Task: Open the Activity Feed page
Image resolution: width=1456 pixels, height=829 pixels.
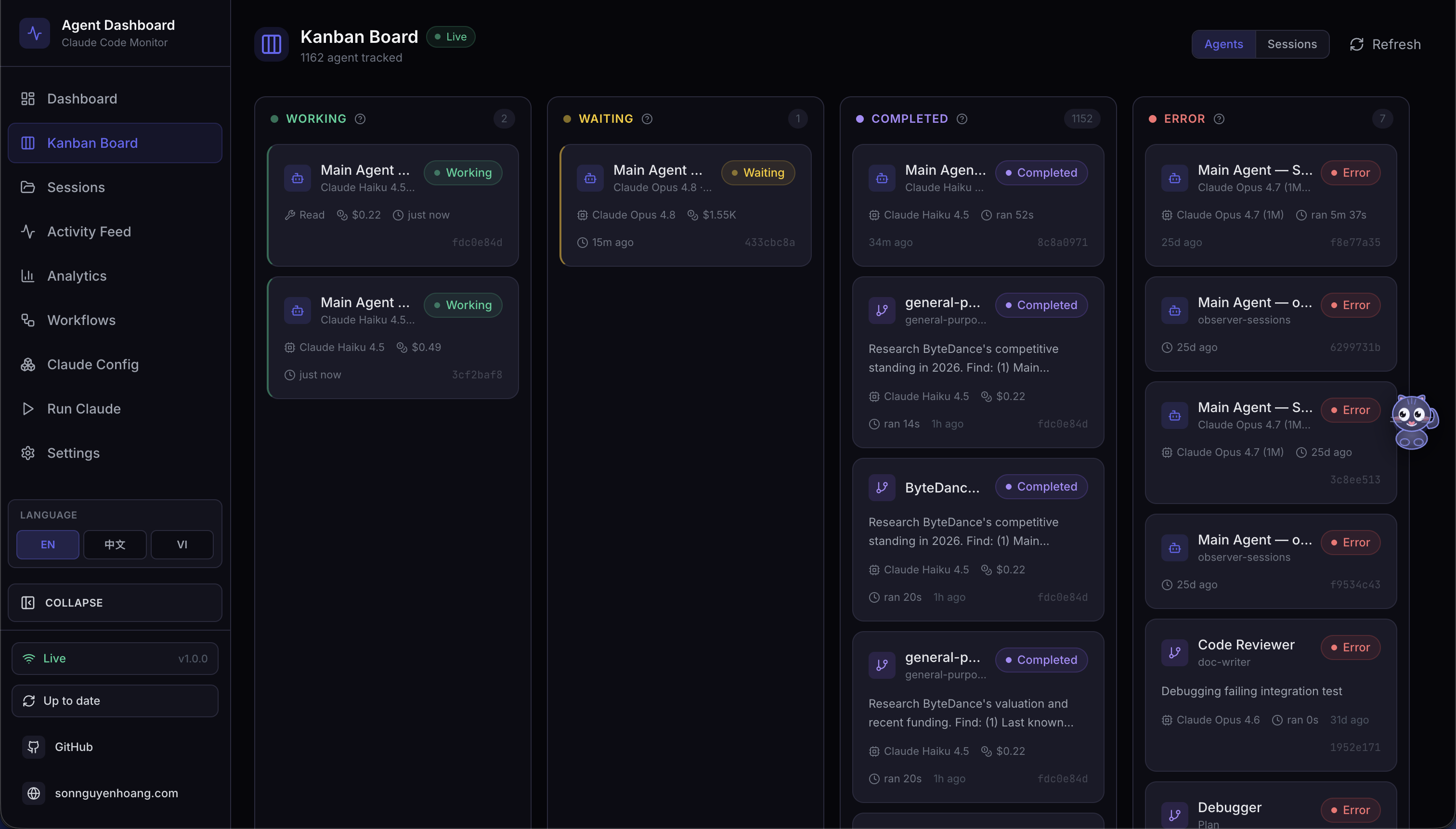Action: tap(115, 231)
